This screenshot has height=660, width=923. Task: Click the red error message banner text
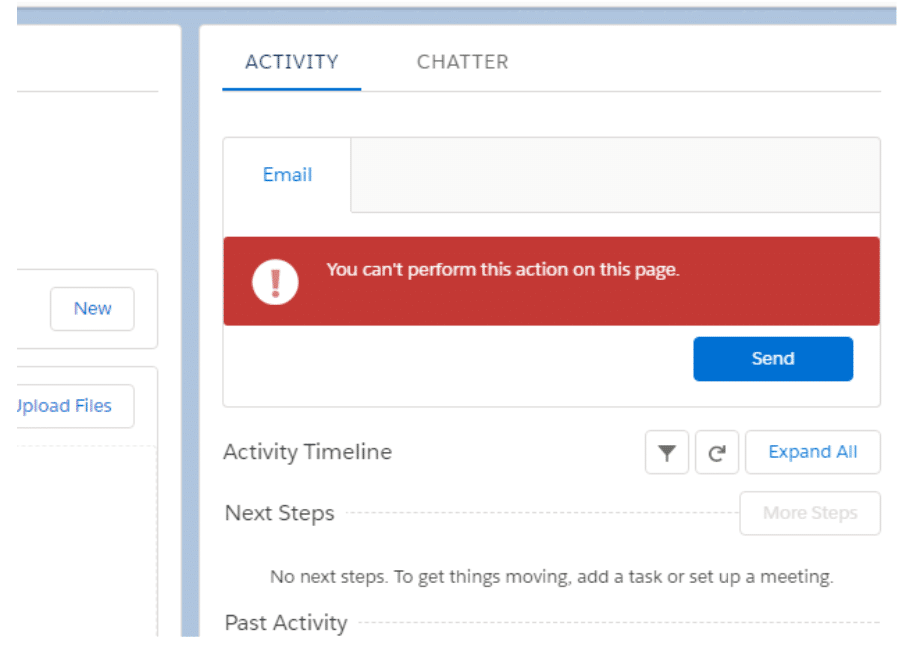pyautogui.click(x=502, y=270)
